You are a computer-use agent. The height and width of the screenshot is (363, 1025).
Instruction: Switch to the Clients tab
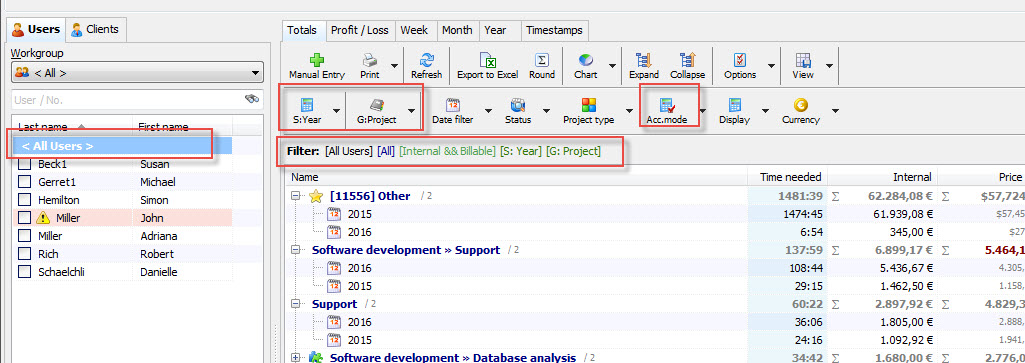pyautogui.click(x=95, y=29)
